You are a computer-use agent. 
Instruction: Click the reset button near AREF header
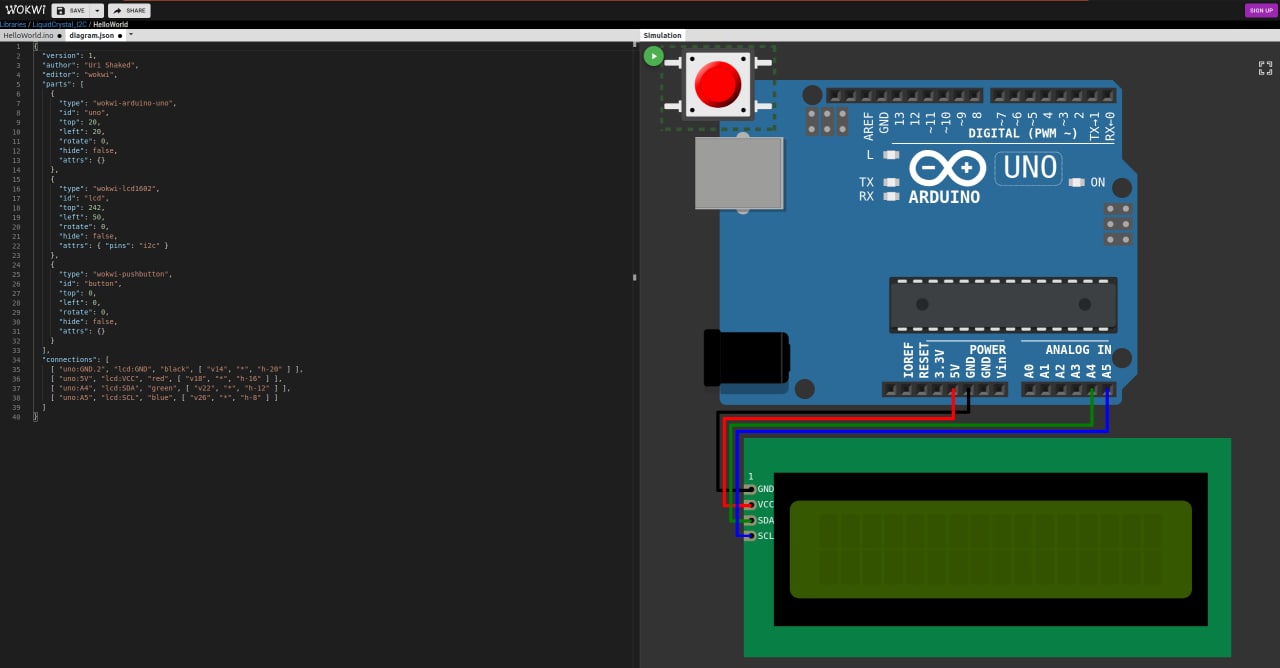812,95
